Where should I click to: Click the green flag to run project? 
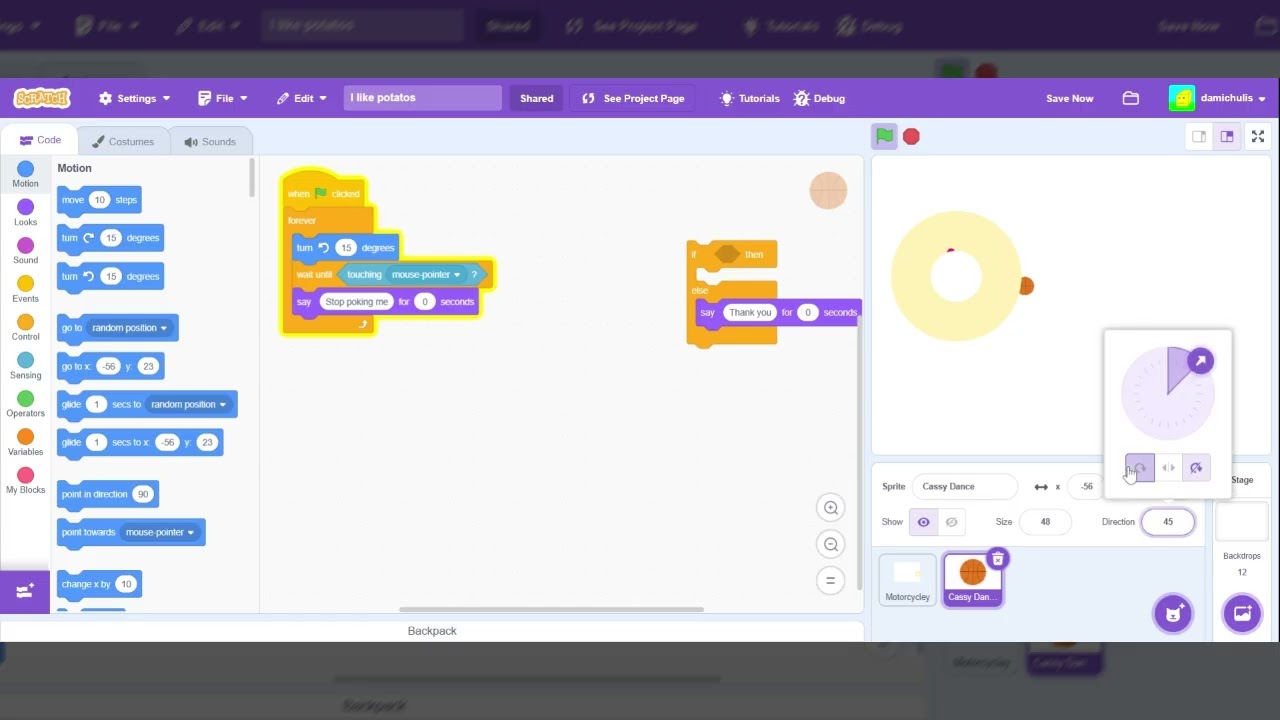[885, 136]
